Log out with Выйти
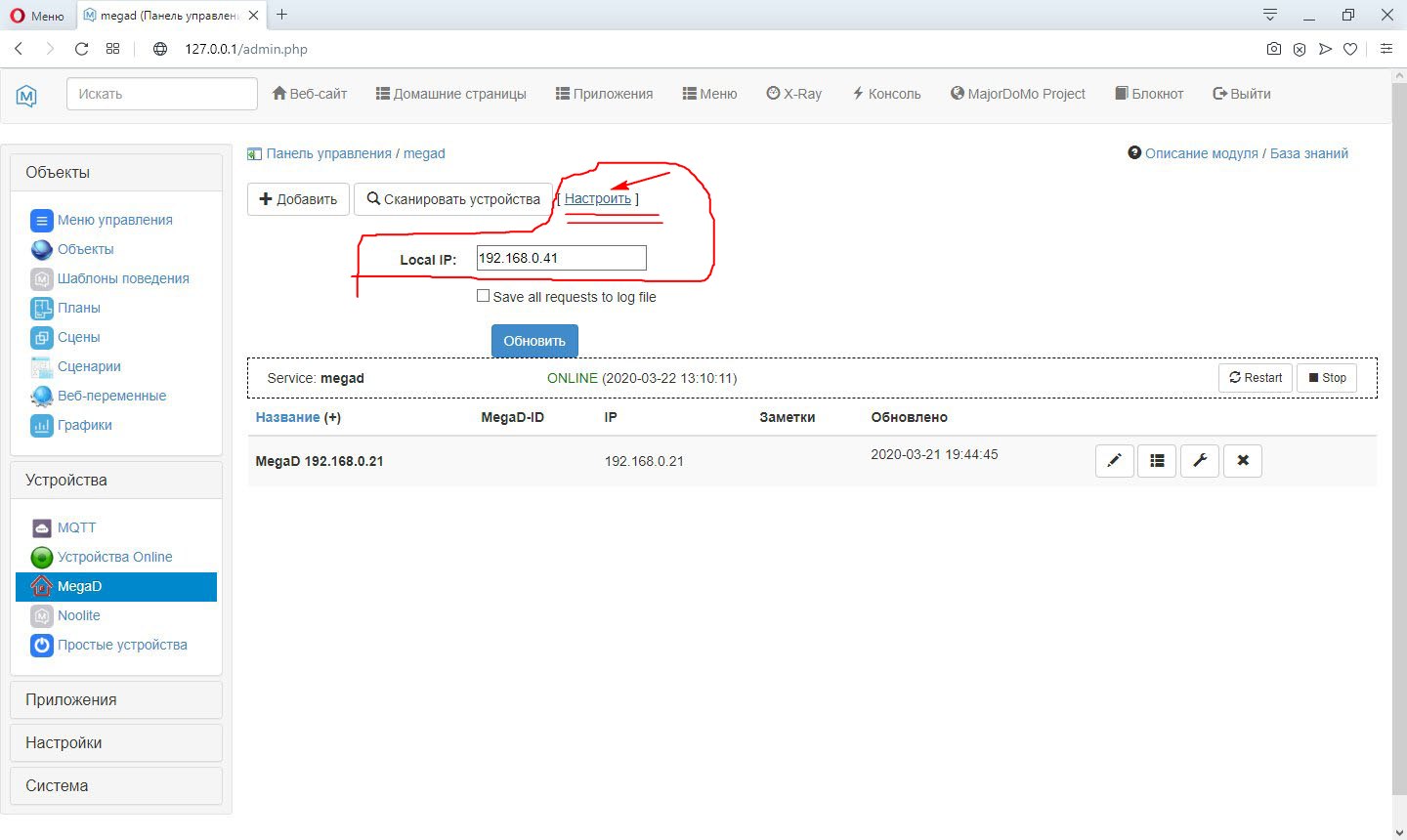 click(1241, 94)
